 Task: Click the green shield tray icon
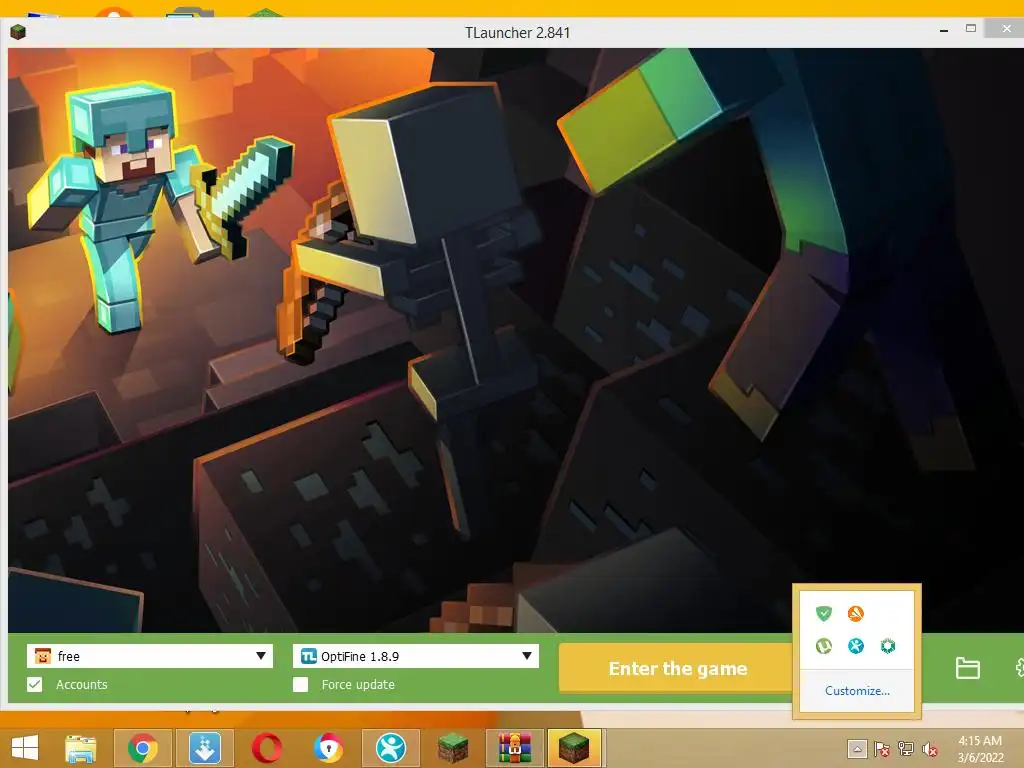[824, 613]
